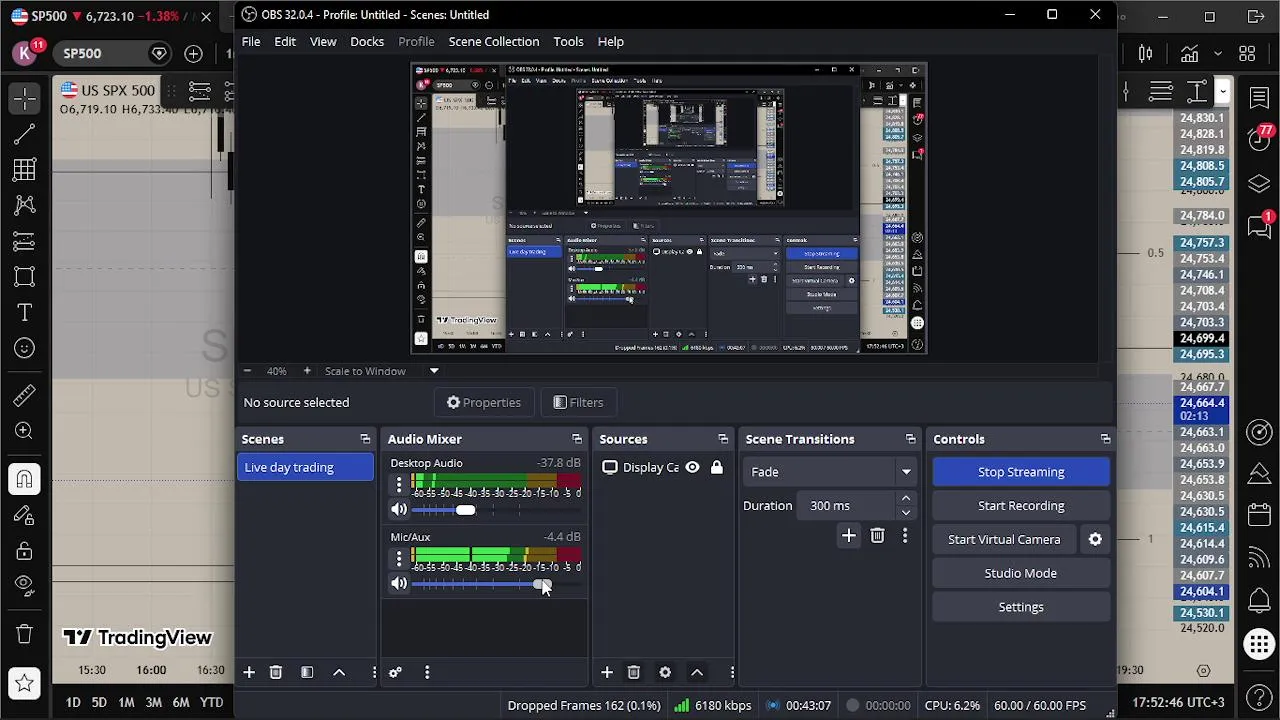Viewport: 1280px width, 720px height.
Task: Toggle lock on Display Capture source
Action: pyautogui.click(x=716, y=467)
